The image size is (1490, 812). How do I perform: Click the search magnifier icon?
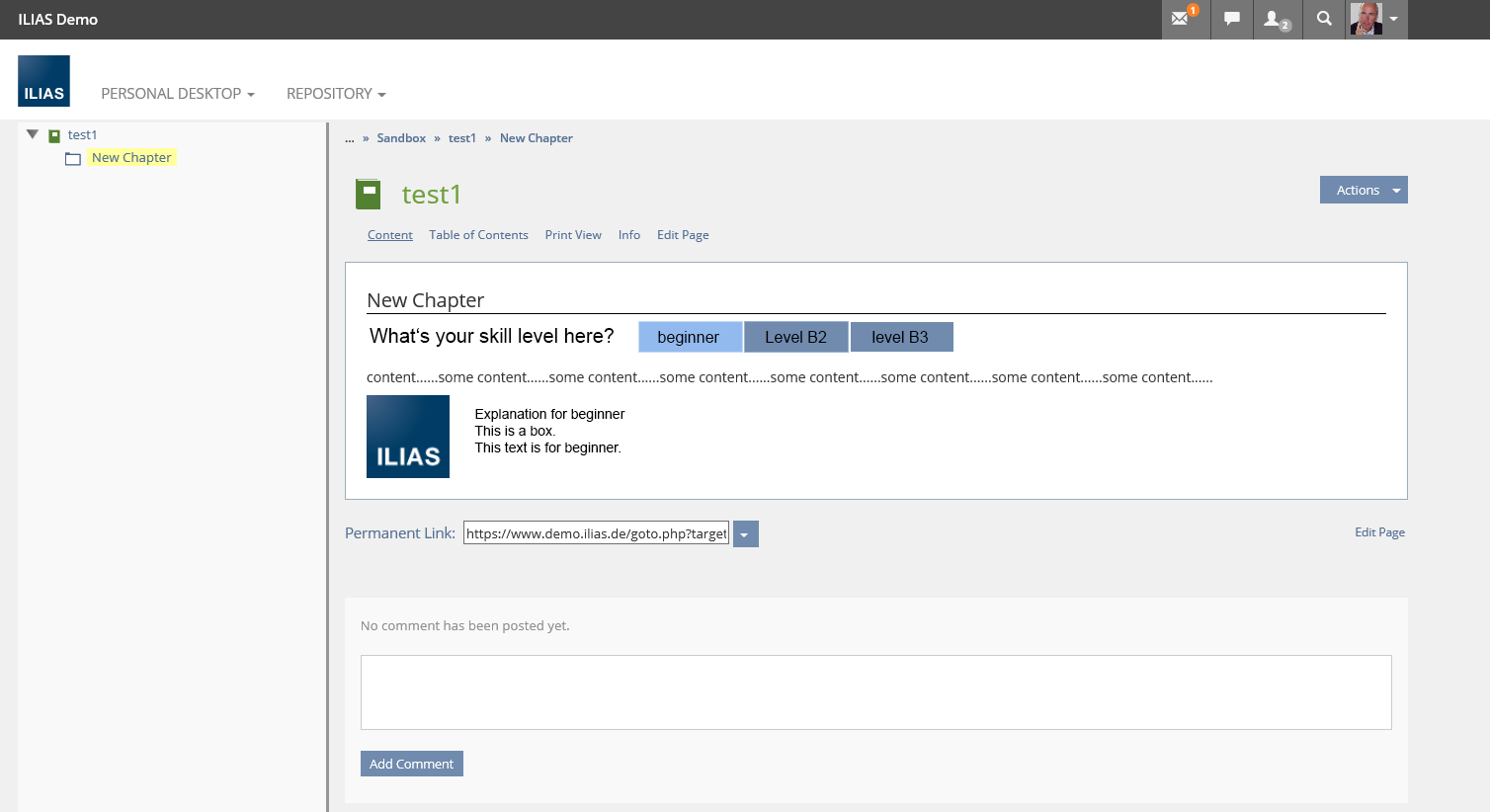1324,19
